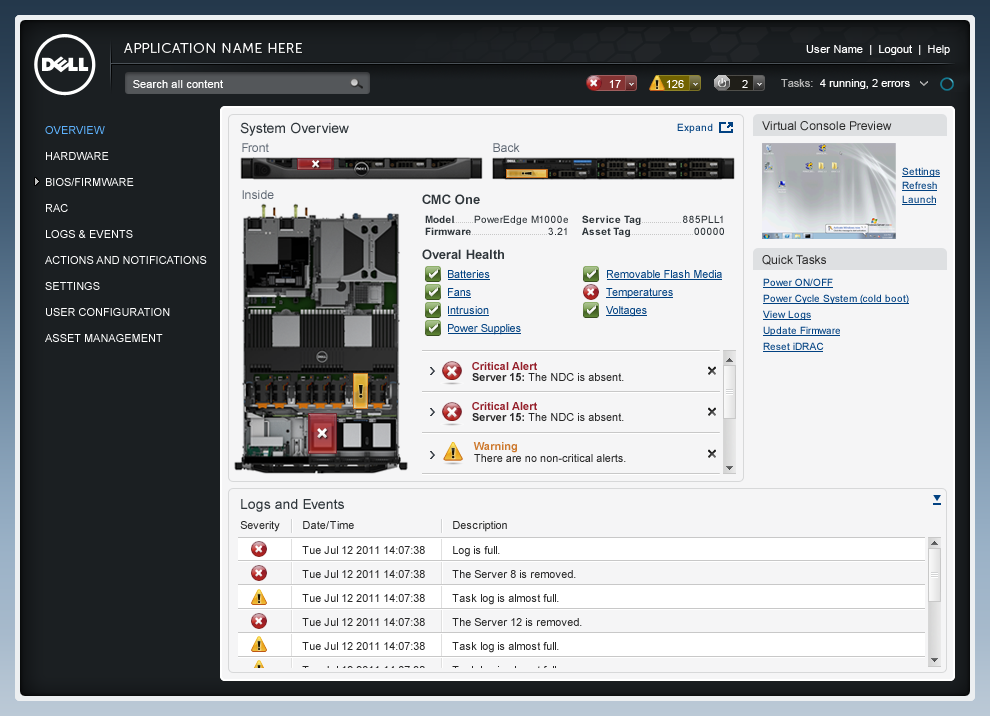This screenshot has width=990, height=716.
Task: Go to RAC in the sidebar
Action: 56,208
